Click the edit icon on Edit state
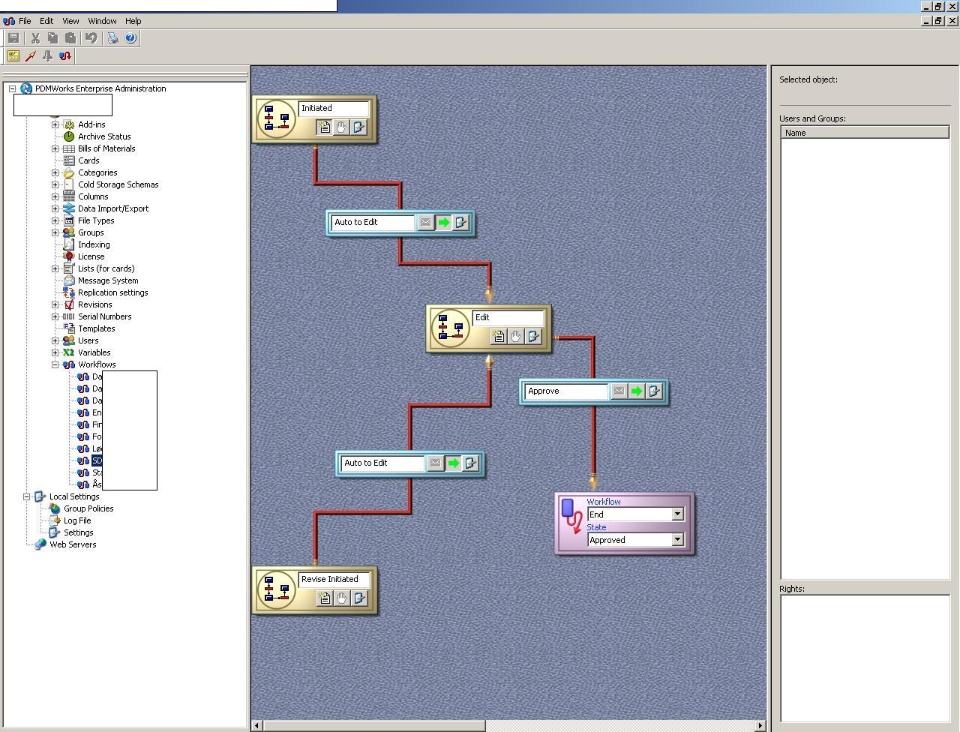The width and height of the screenshot is (960, 732). coord(533,337)
